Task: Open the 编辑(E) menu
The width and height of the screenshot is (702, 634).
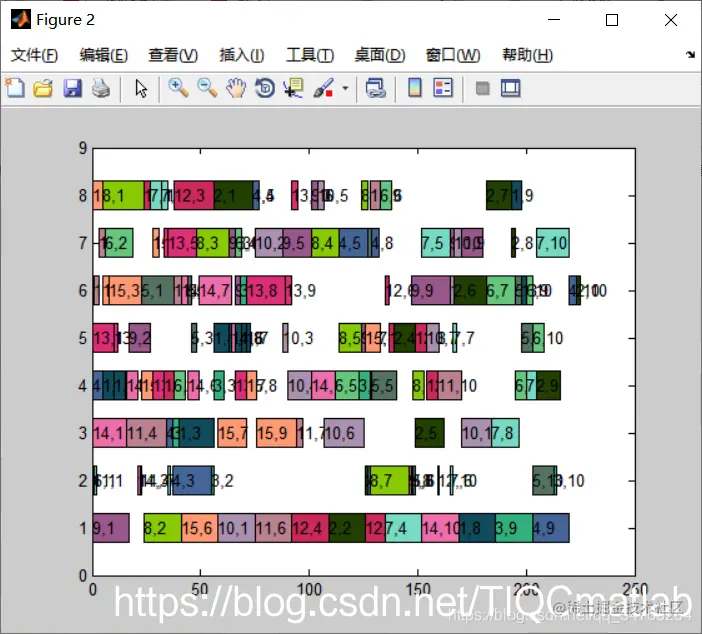Action: [x=104, y=55]
